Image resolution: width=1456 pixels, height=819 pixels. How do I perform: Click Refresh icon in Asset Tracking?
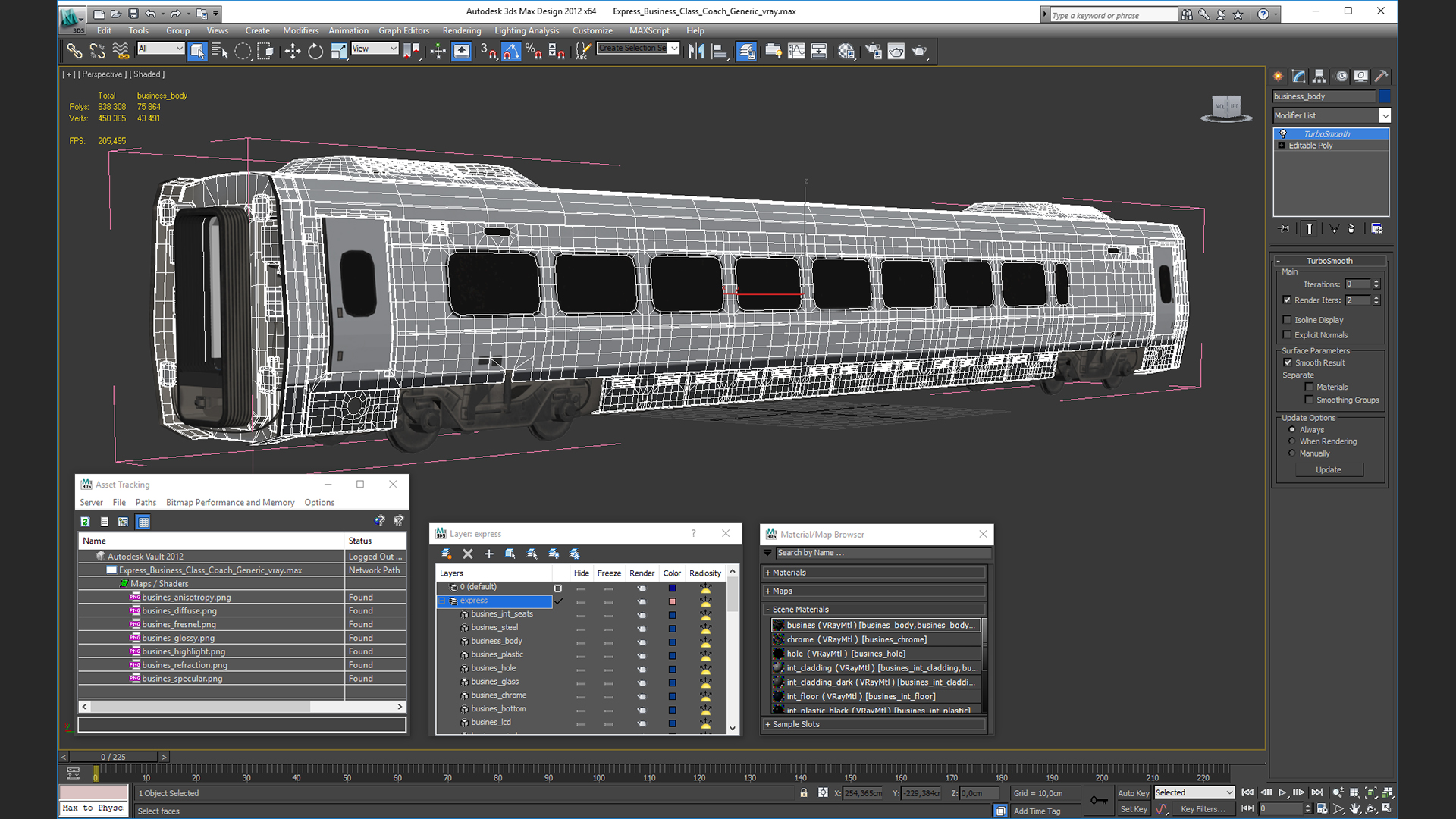click(85, 522)
